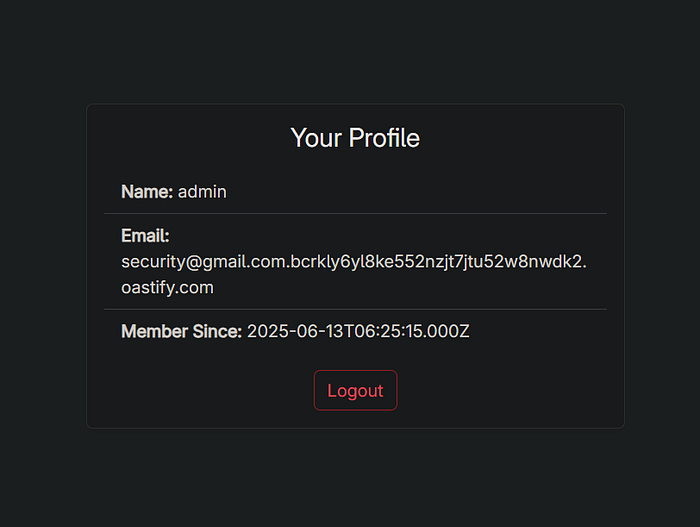
Task: Click the "oastify.com" text on second email line
Action: coord(167,287)
